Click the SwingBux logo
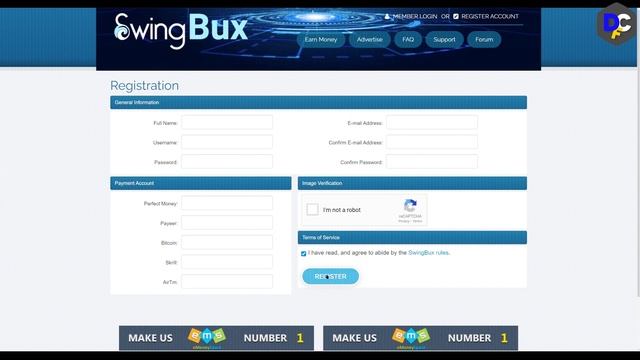 click(180, 31)
